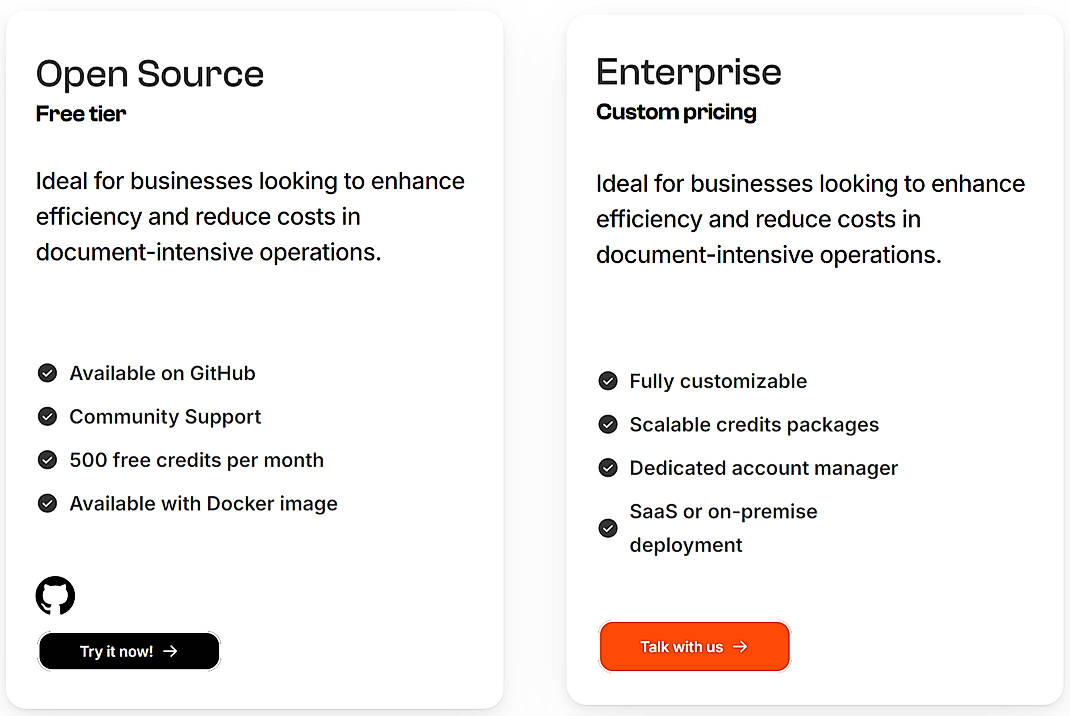This screenshot has height=716, width=1070.
Task: Click the checkmark beside Scalable credits packages
Action: pyautogui.click(x=608, y=424)
